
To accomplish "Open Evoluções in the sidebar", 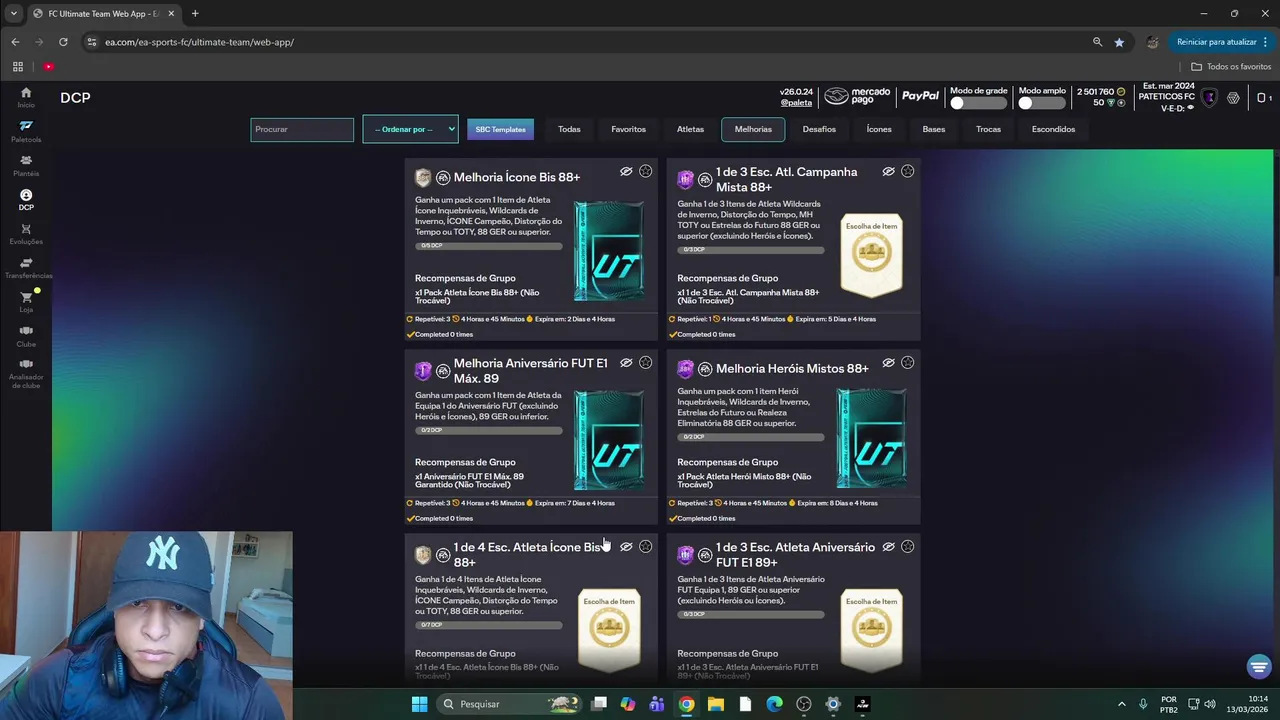I will click(x=26, y=233).
